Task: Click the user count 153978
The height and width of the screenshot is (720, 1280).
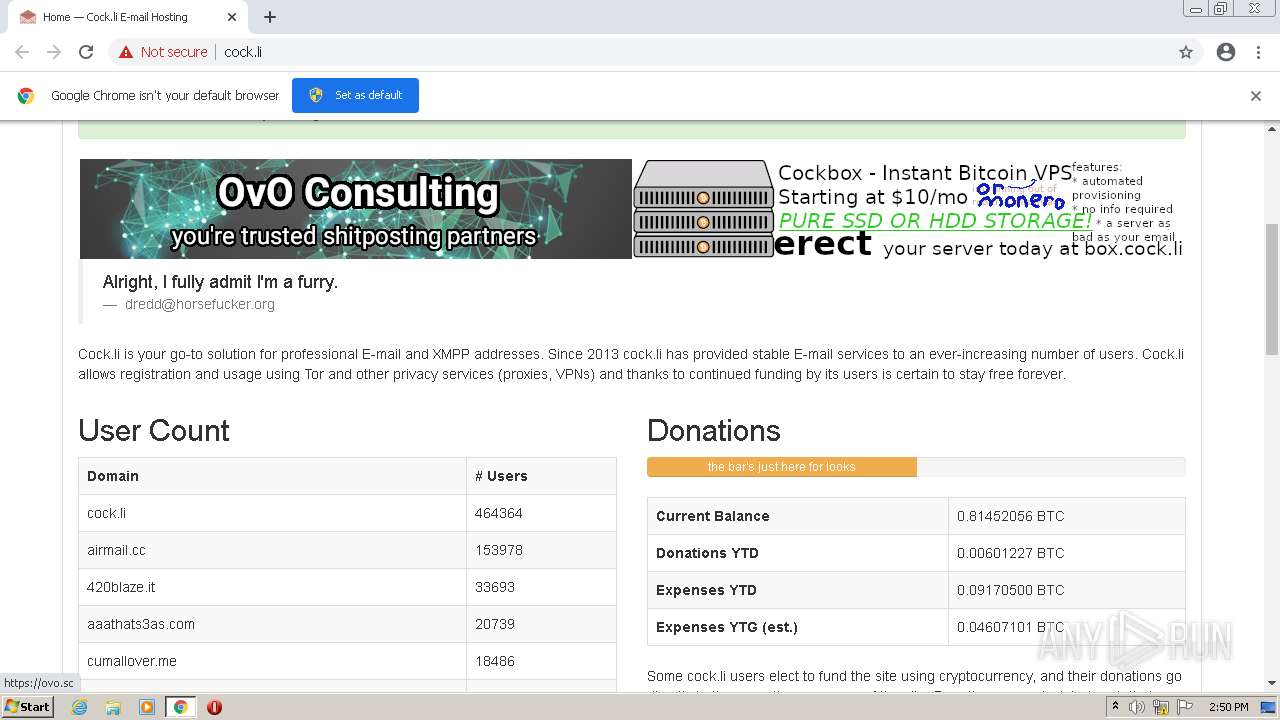Action: click(499, 550)
